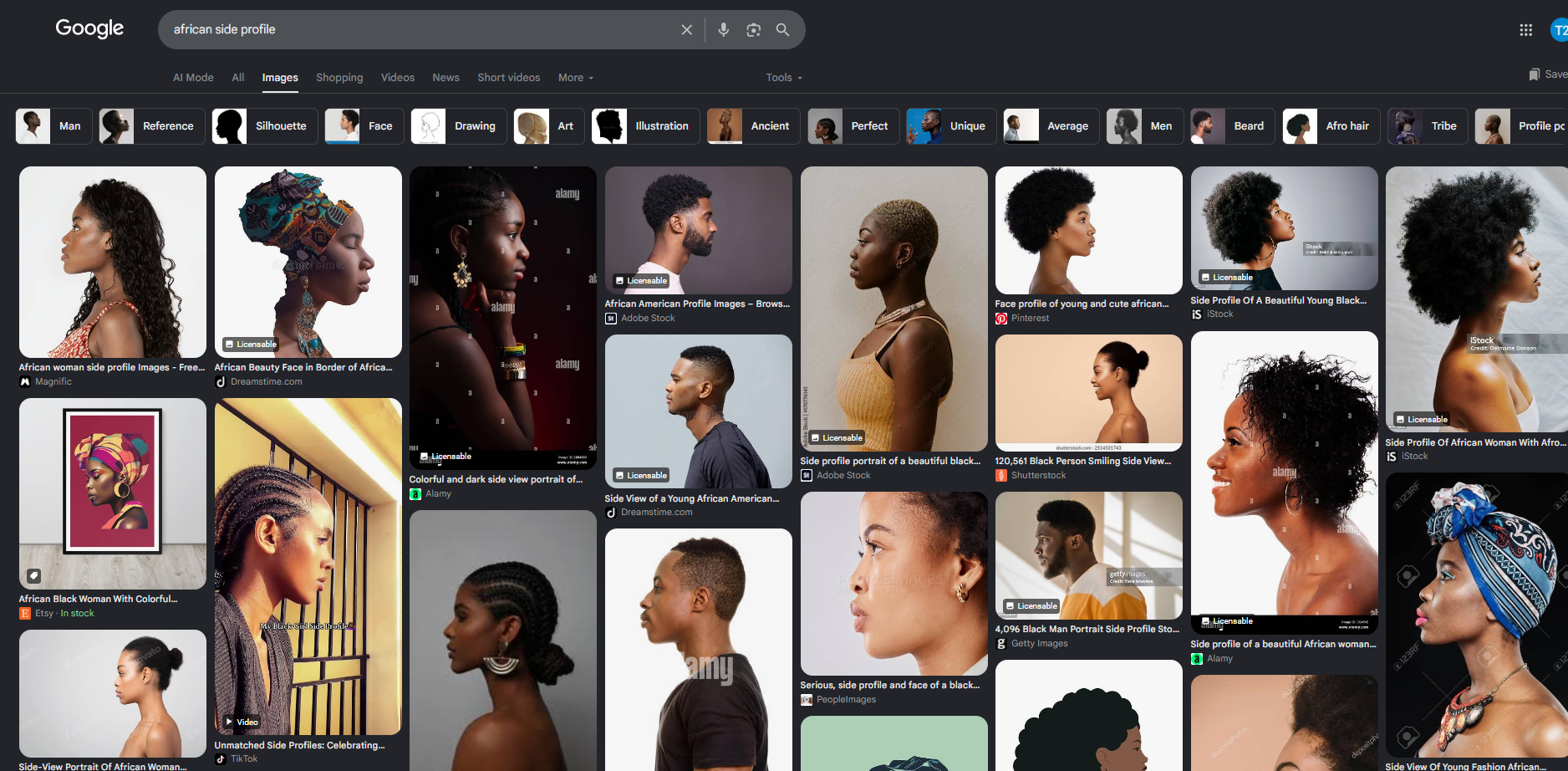Open 'African Beauty Face in Border' link

pyautogui.click(x=303, y=367)
